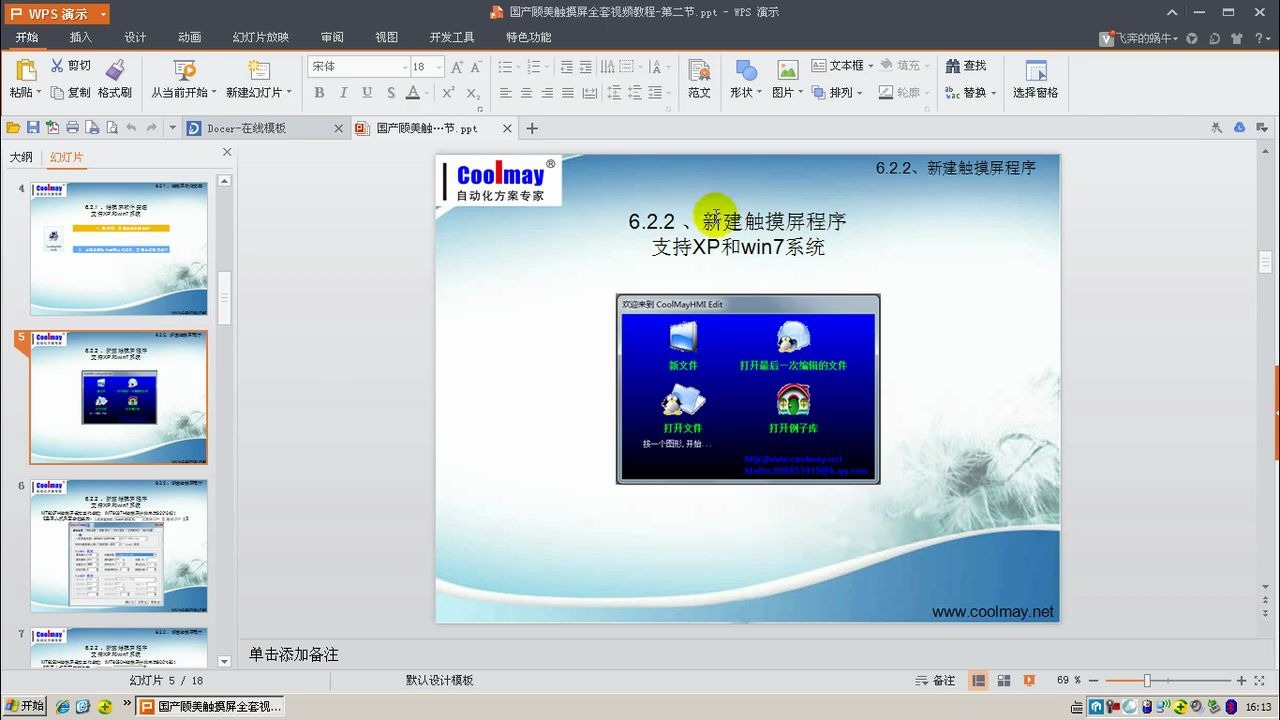Align text to the left

point(505,92)
